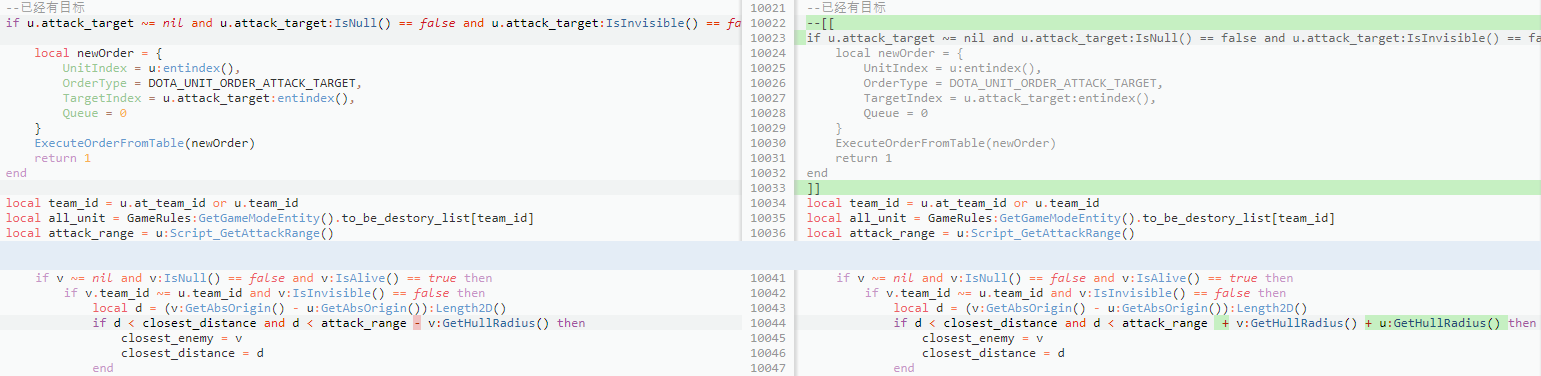Click 'local attack_range' line in the left pane
This screenshot has height=376, width=1541.
pos(169,233)
